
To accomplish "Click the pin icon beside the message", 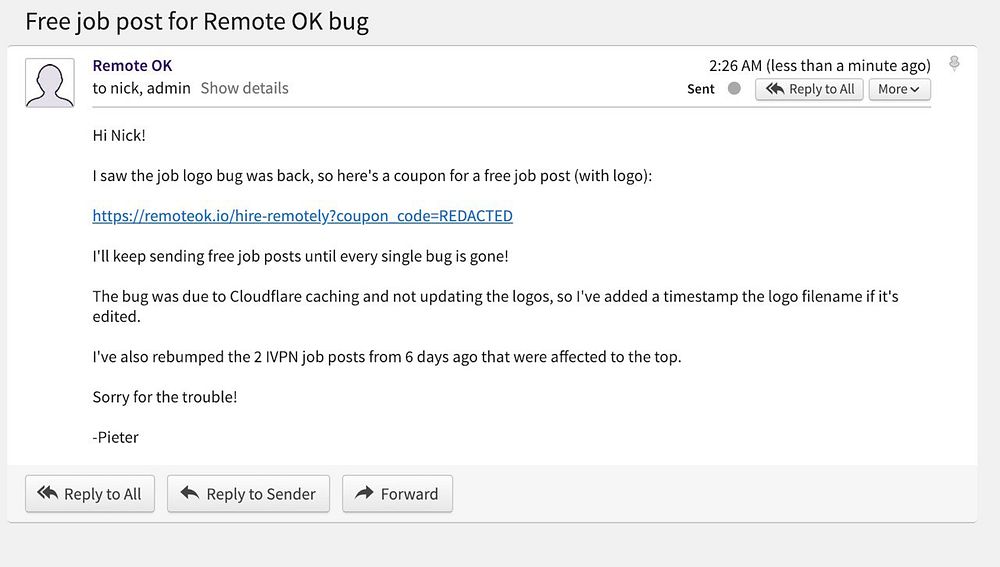I will click(x=954, y=64).
